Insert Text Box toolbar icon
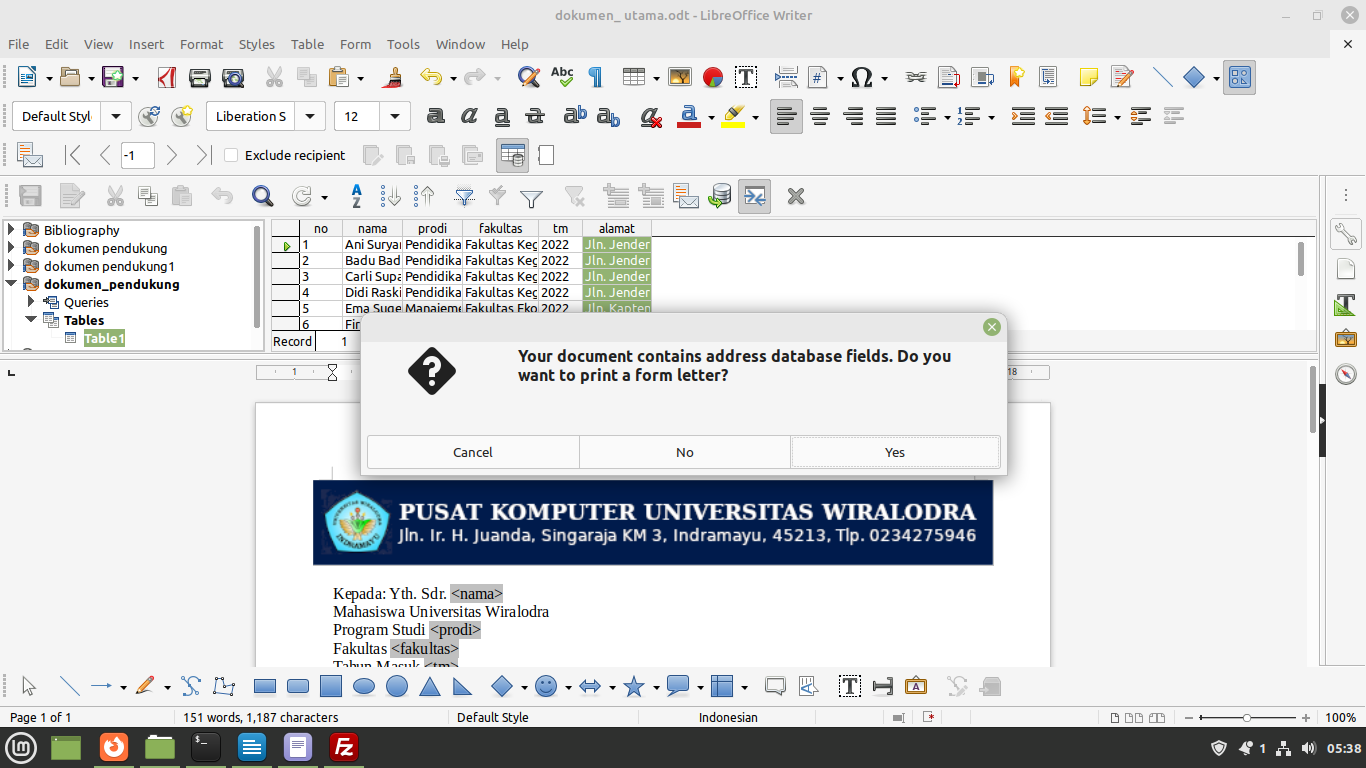Image resolution: width=1366 pixels, height=768 pixels. (746, 77)
